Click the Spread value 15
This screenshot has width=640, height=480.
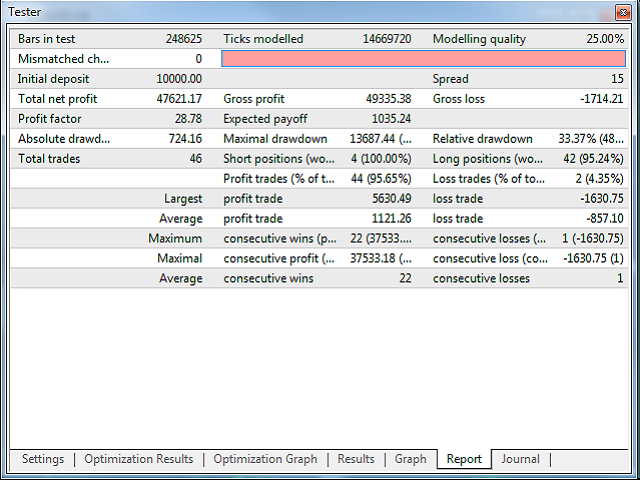tap(616, 79)
